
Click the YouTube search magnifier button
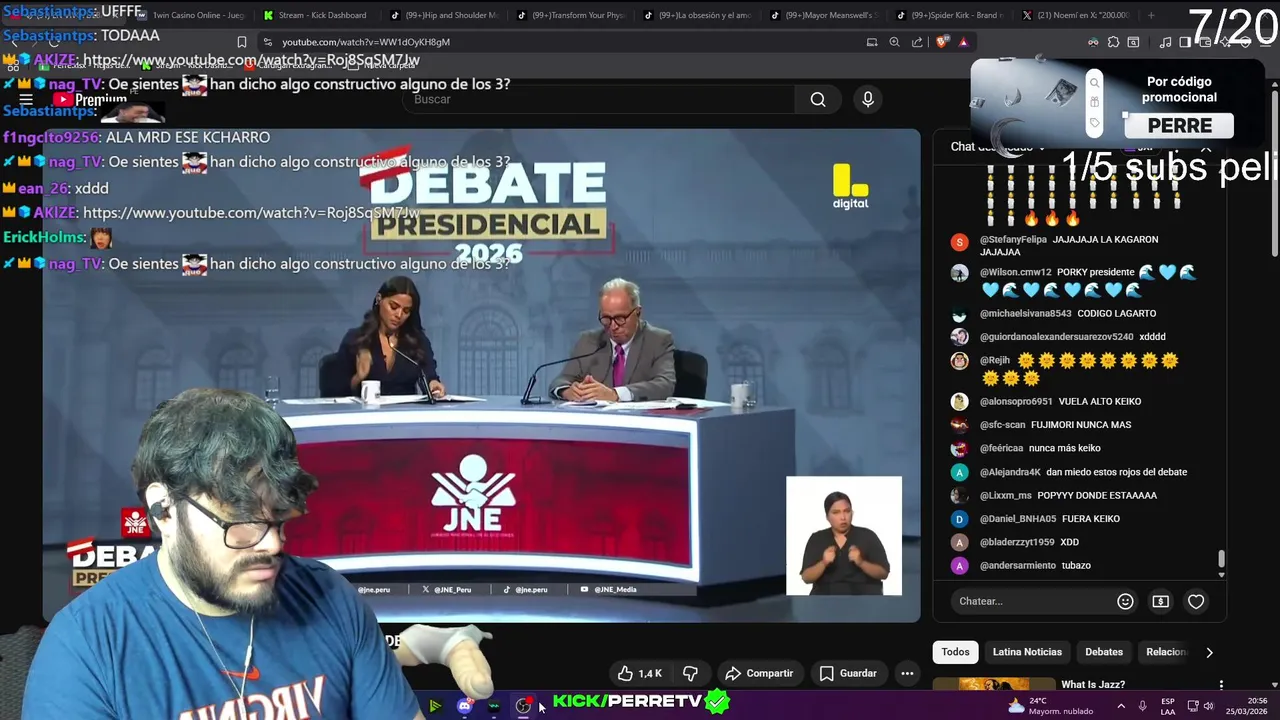pyautogui.click(x=818, y=99)
